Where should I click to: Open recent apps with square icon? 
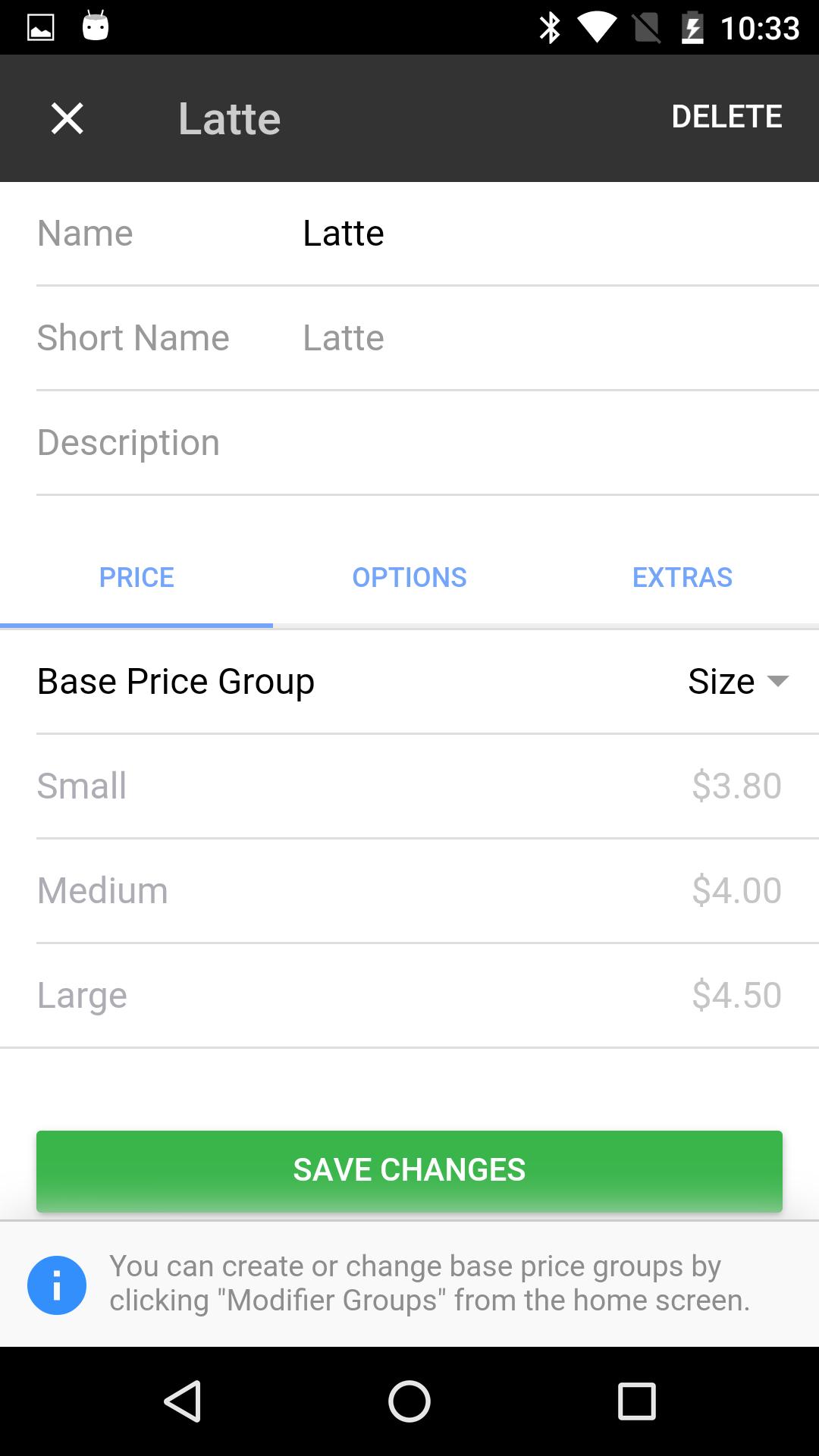point(636,1401)
